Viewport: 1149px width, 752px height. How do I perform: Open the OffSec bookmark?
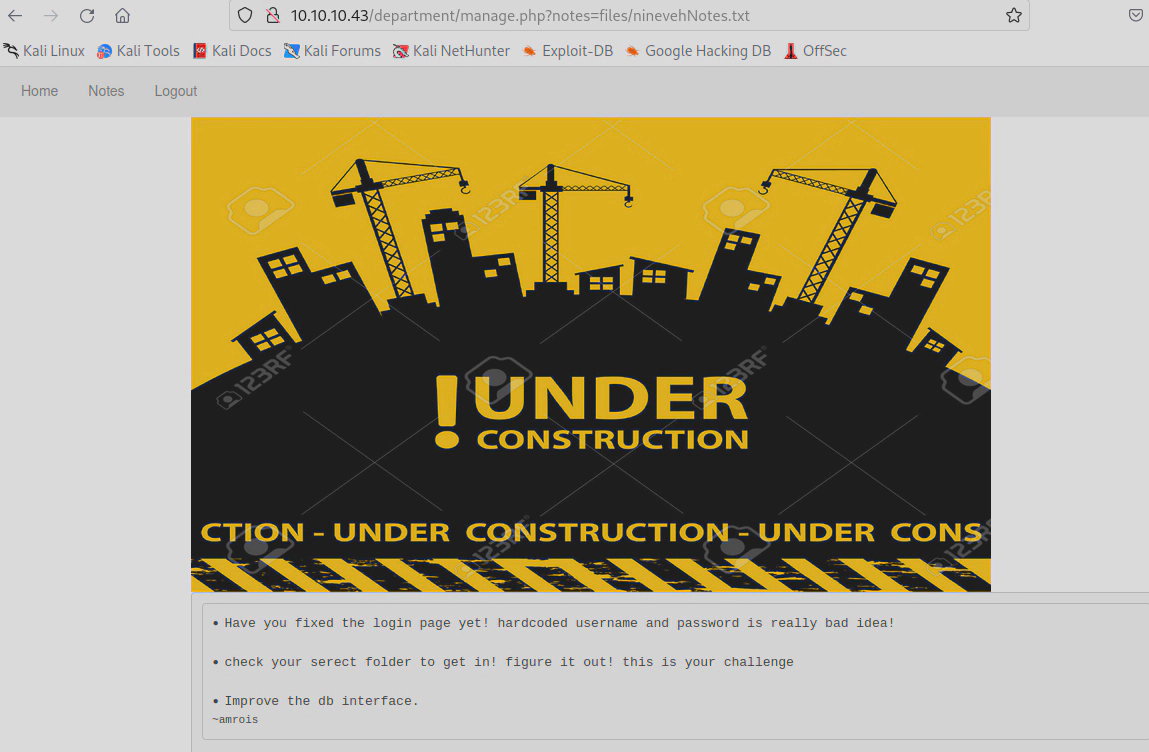[x=815, y=51]
